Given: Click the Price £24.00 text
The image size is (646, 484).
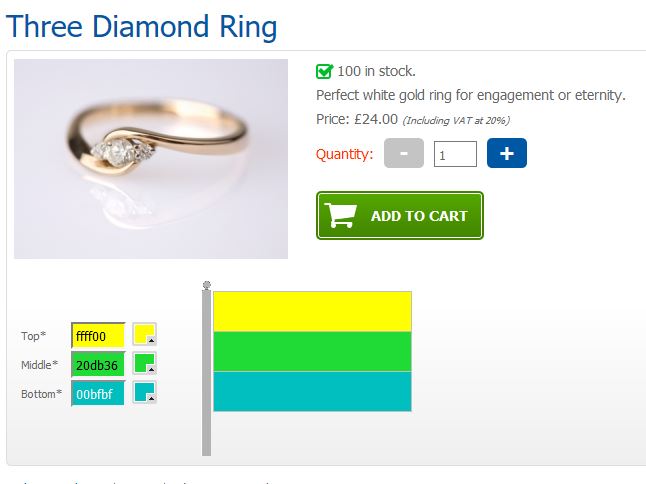Looking at the screenshot, I should pos(357,119).
